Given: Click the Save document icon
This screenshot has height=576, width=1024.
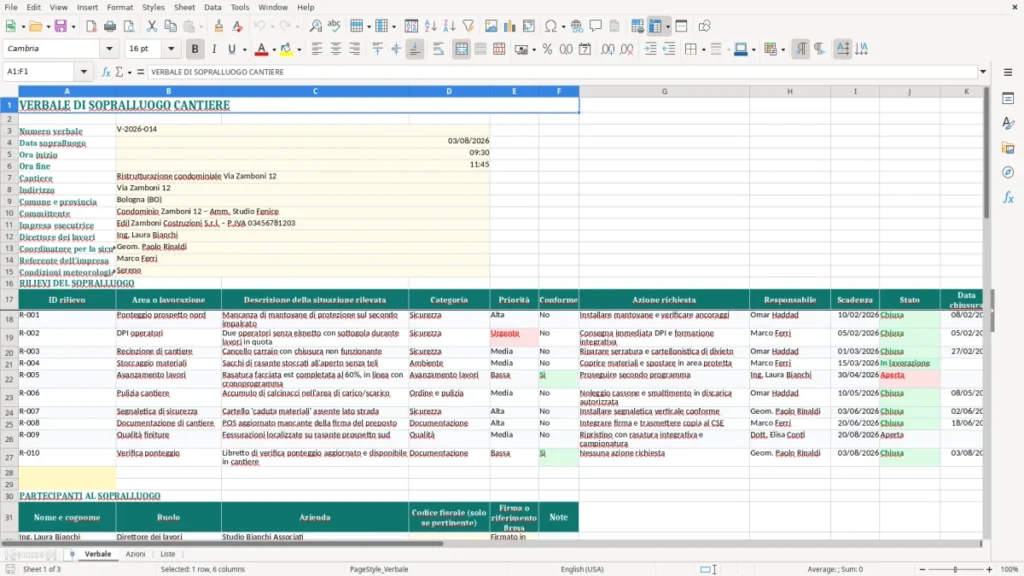Looking at the screenshot, I should (x=61, y=26).
